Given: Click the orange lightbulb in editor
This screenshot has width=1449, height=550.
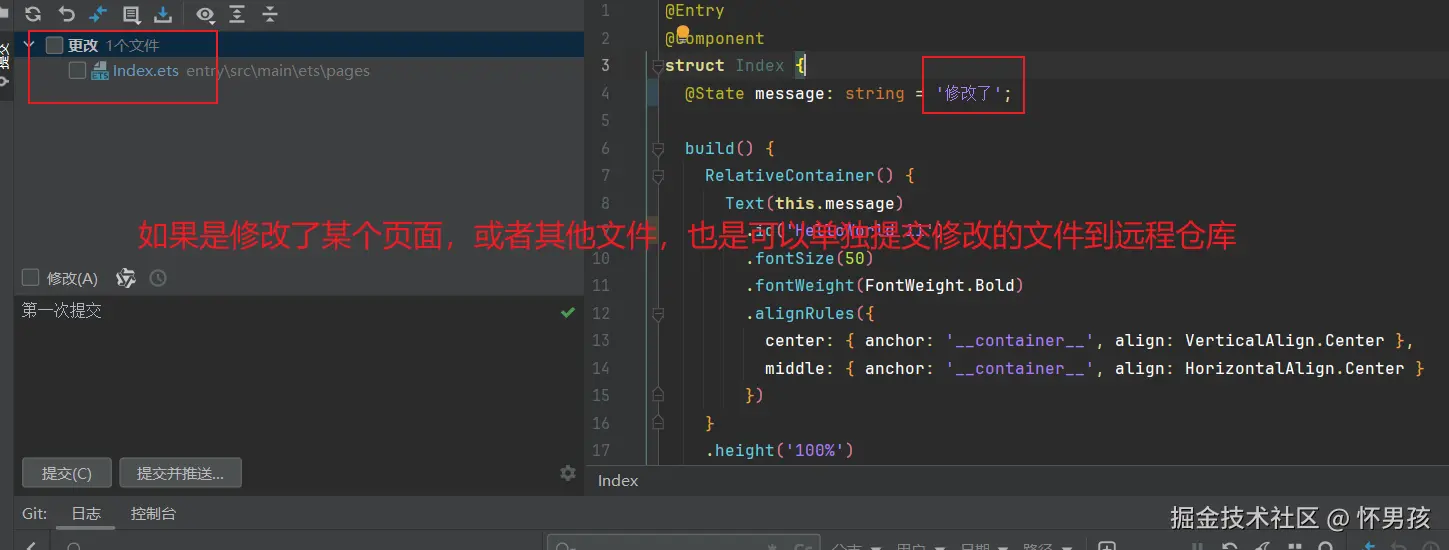Looking at the screenshot, I should [x=683, y=32].
